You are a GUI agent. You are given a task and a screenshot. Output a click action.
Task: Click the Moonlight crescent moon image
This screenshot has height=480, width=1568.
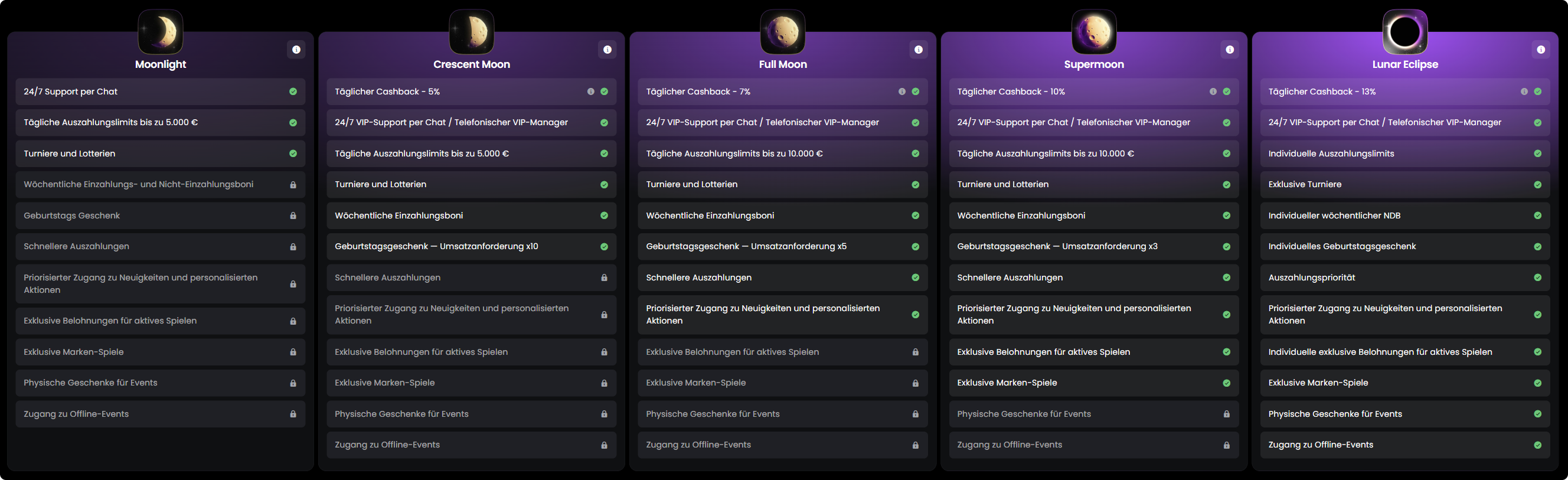161,32
